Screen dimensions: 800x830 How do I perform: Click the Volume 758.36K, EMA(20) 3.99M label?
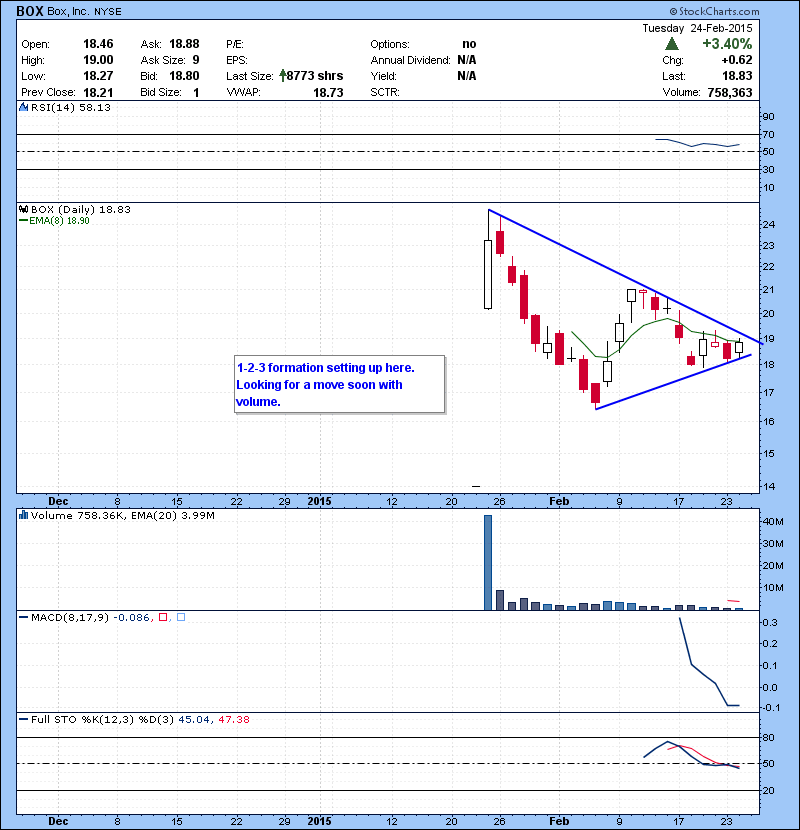tap(123, 515)
